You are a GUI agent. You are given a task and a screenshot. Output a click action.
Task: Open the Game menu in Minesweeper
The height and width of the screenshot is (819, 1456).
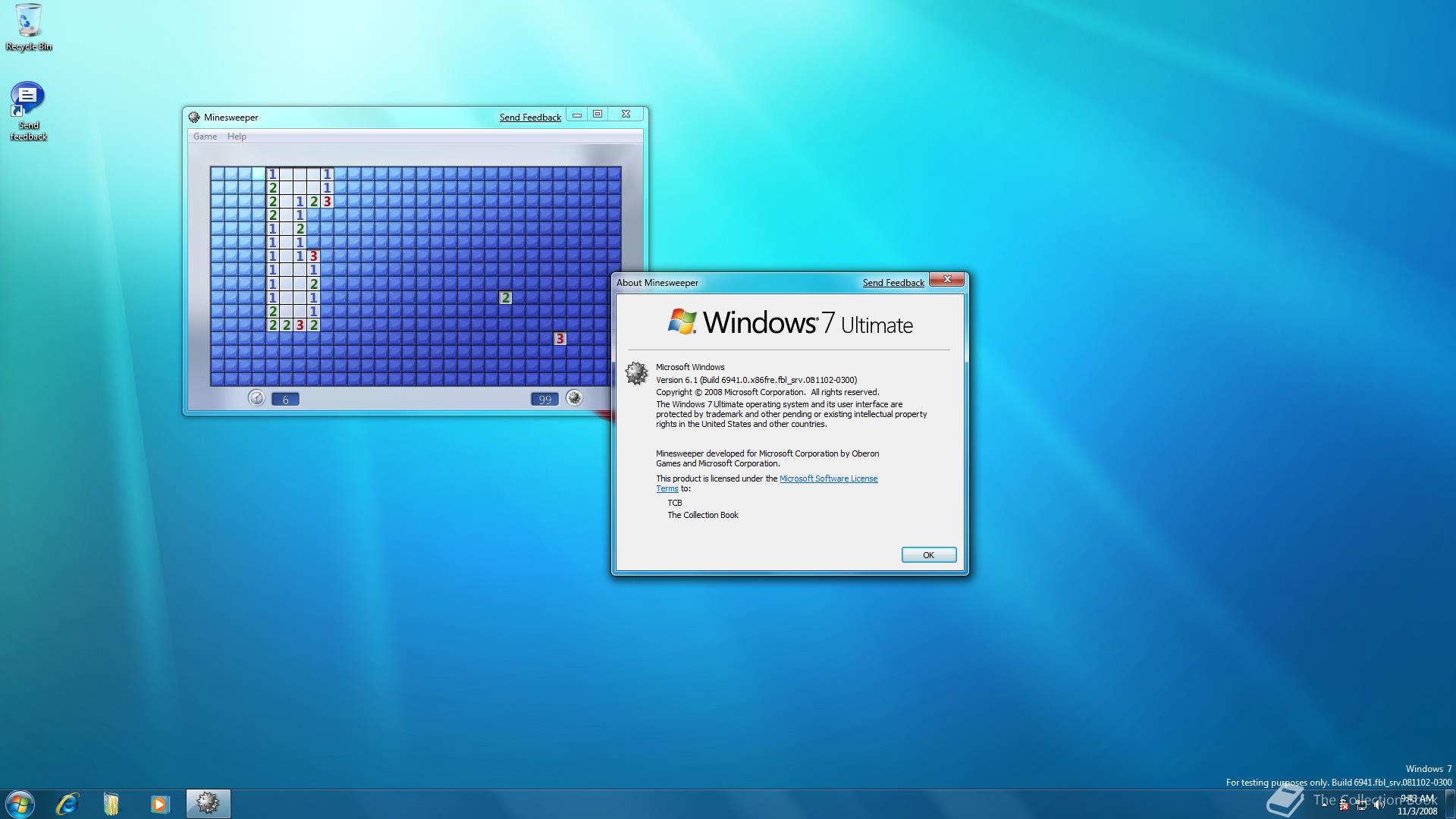[x=205, y=136]
